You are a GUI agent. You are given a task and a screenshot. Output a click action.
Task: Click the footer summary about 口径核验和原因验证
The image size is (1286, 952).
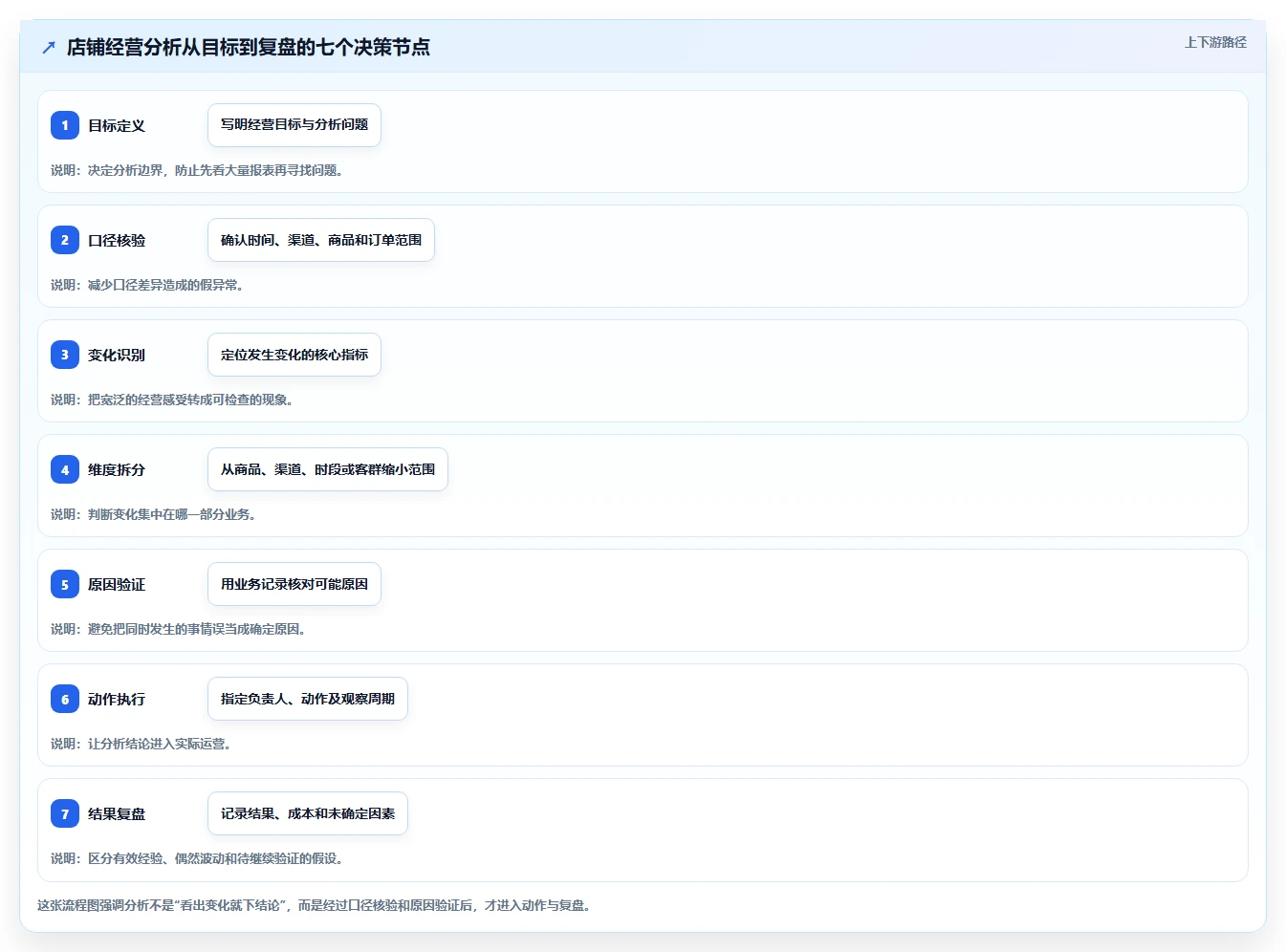click(314, 905)
